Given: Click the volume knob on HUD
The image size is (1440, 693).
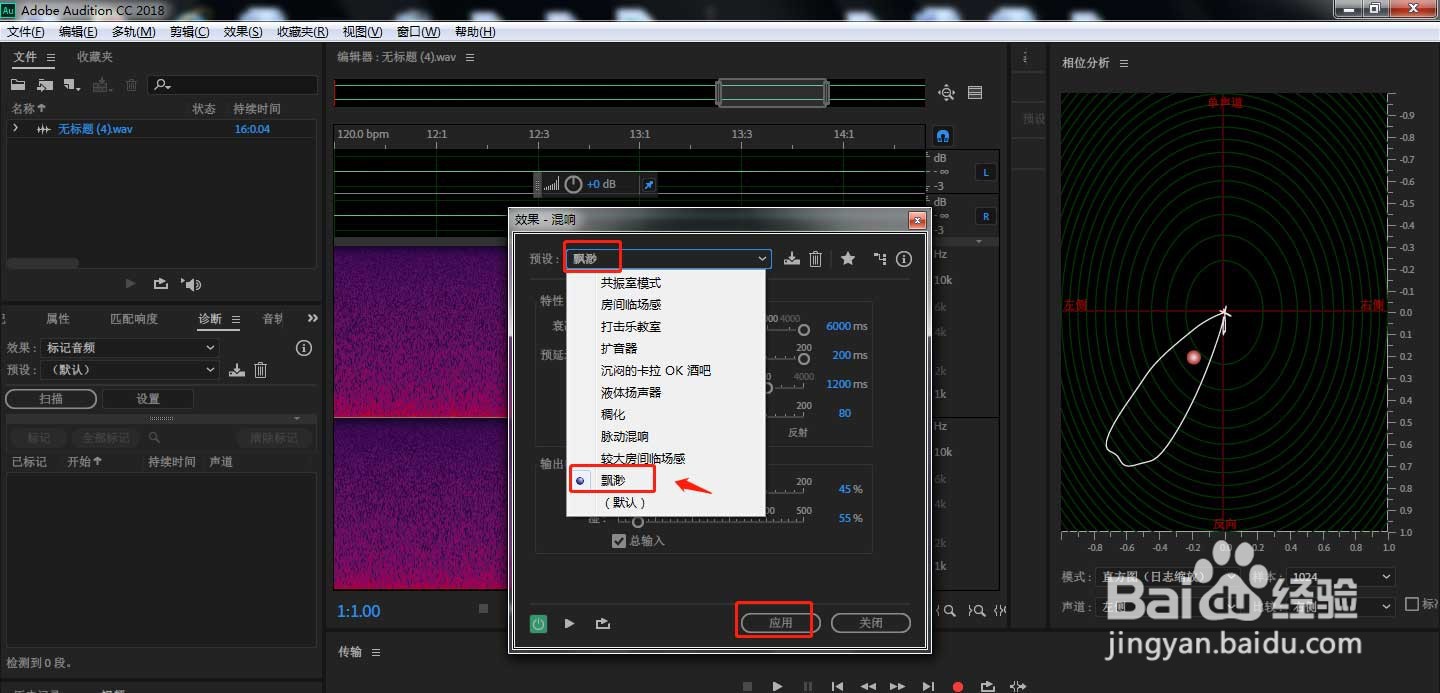Looking at the screenshot, I should point(573,184).
